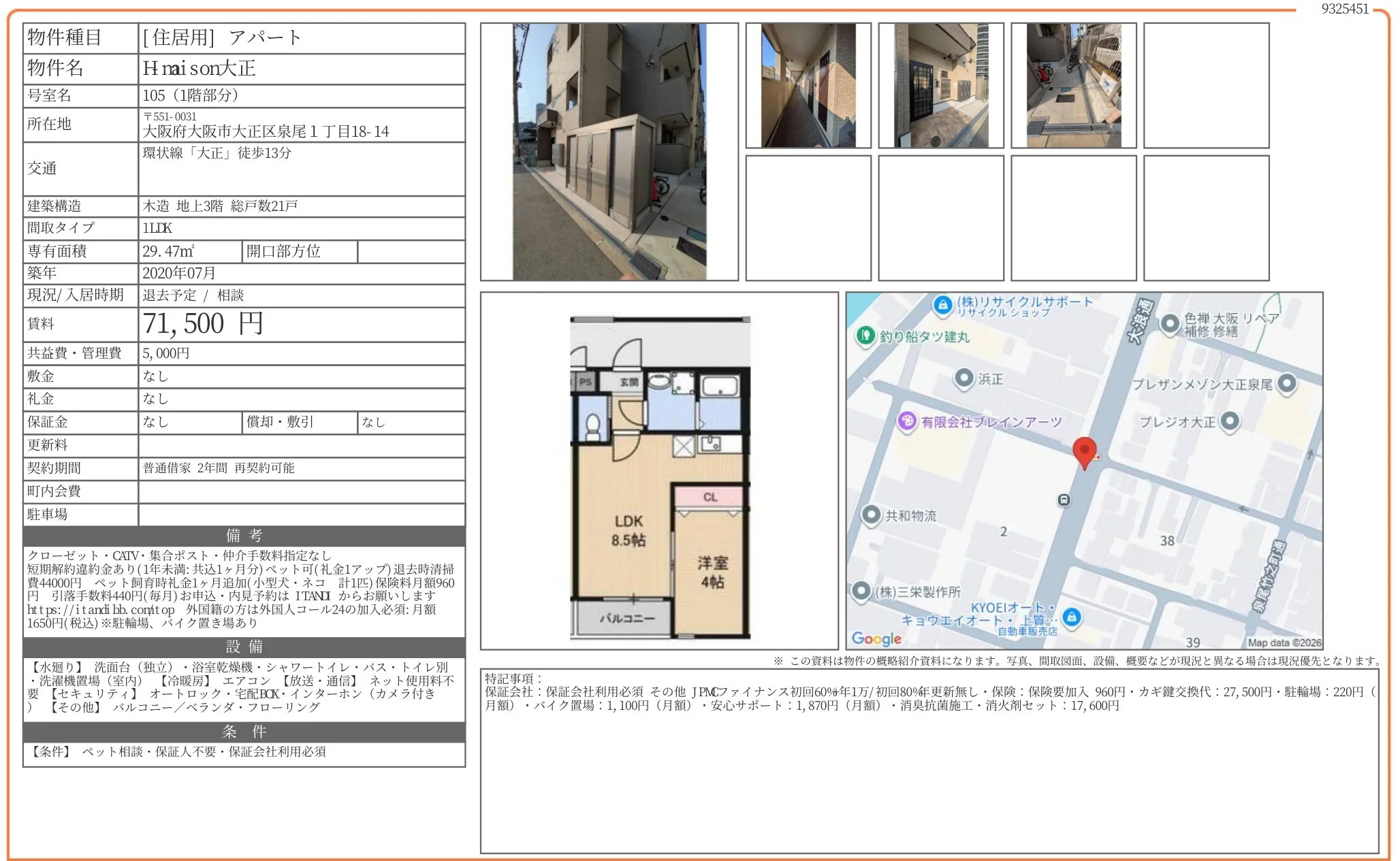Click the 有限会社ブレインアーツ purple marker
Image resolution: width=1400 pixels, height=861 pixels.
907,421
